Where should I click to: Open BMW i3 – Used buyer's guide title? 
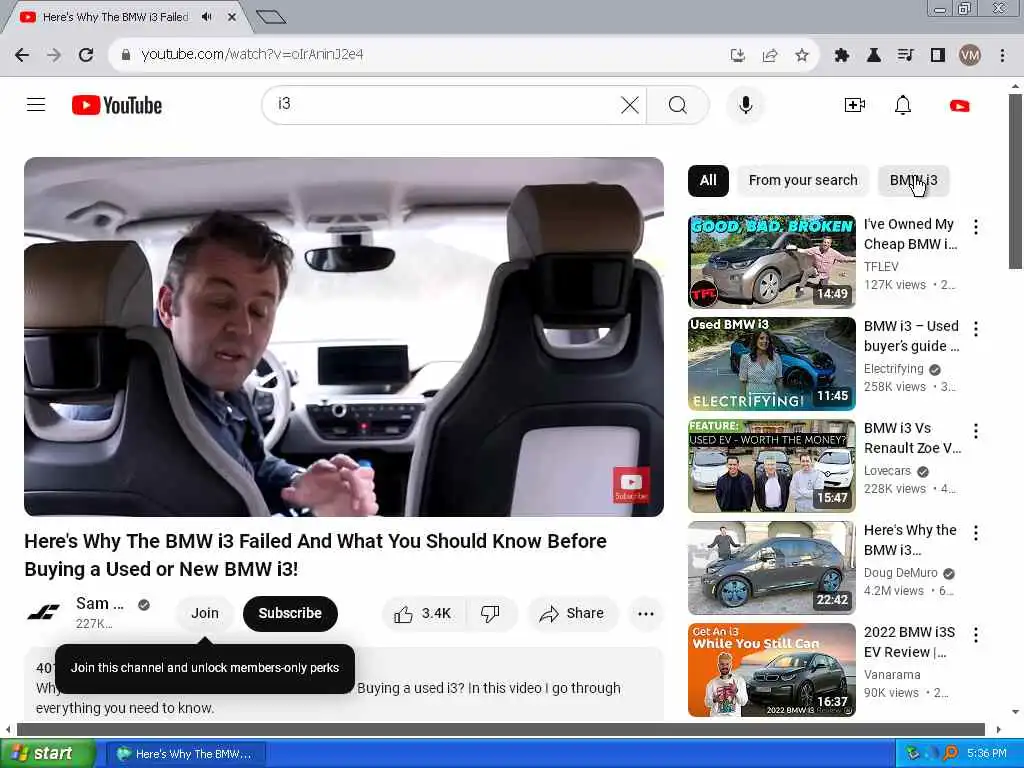point(912,336)
